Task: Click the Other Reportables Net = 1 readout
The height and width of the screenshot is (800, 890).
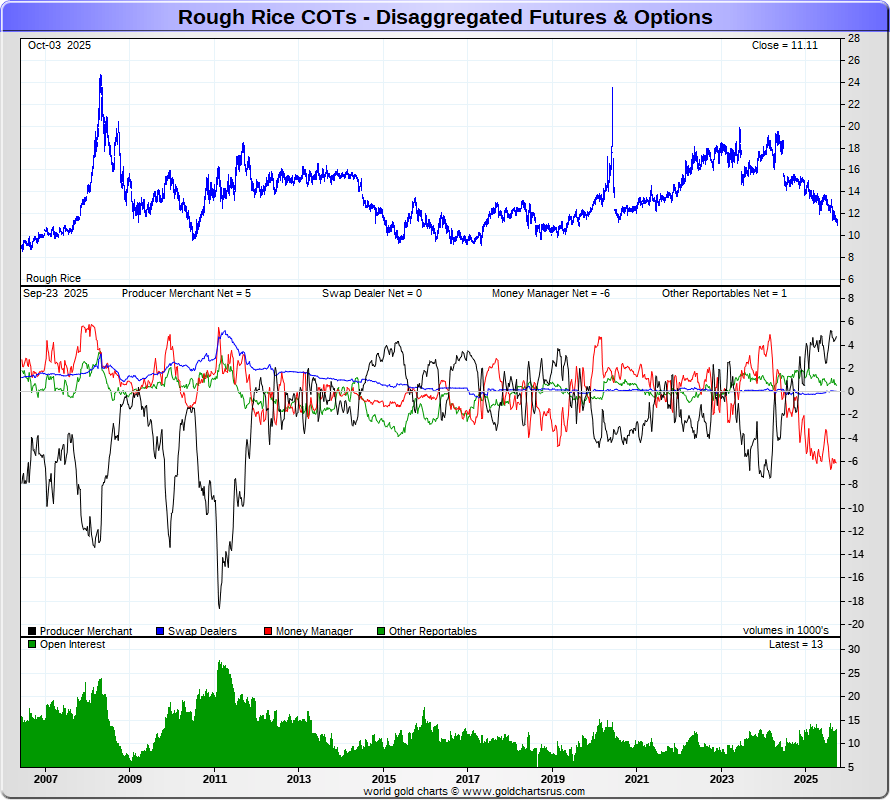Action: point(724,294)
